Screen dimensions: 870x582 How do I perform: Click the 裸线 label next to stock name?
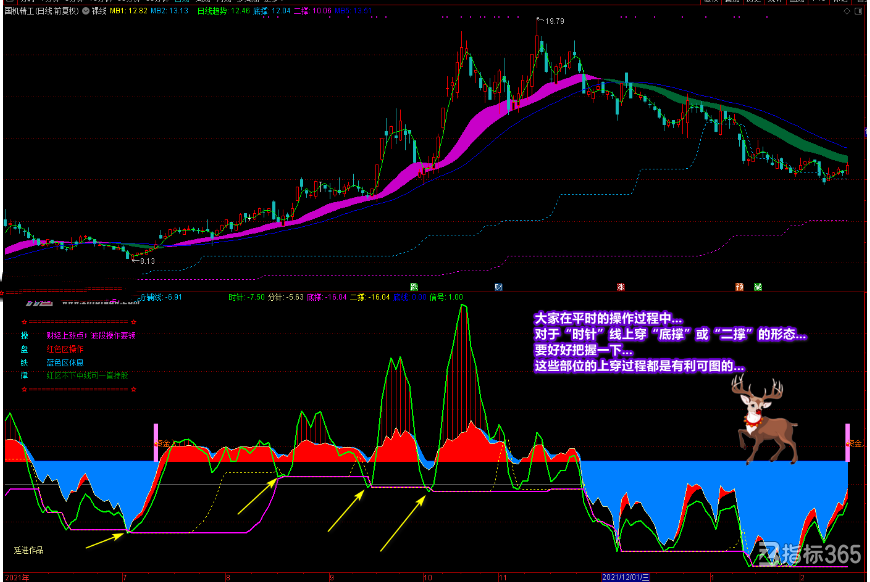[x=99, y=11]
